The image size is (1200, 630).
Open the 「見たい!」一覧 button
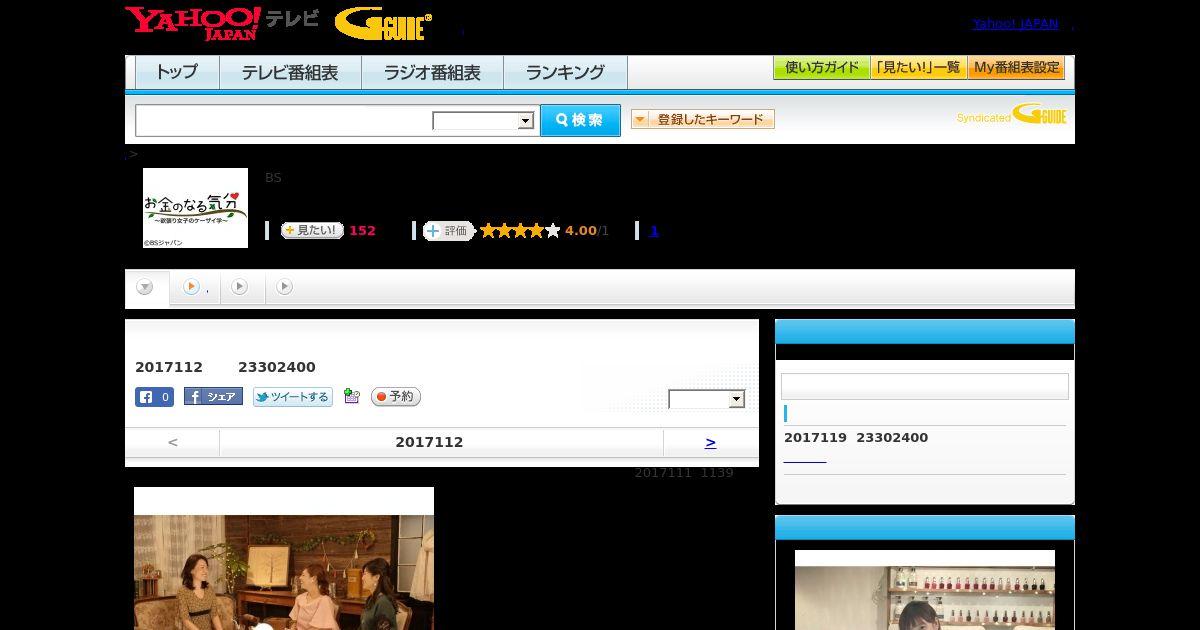pyautogui.click(x=919, y=68)
